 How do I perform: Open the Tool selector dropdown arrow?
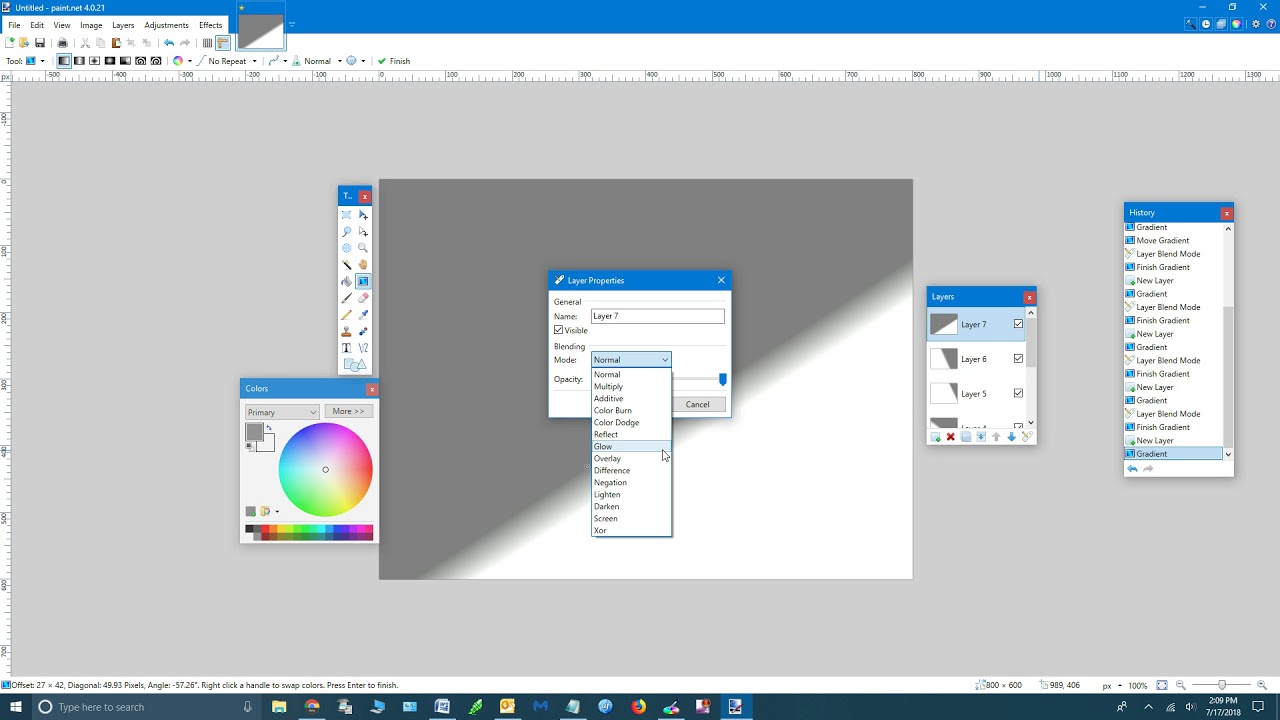pos(42,61)
